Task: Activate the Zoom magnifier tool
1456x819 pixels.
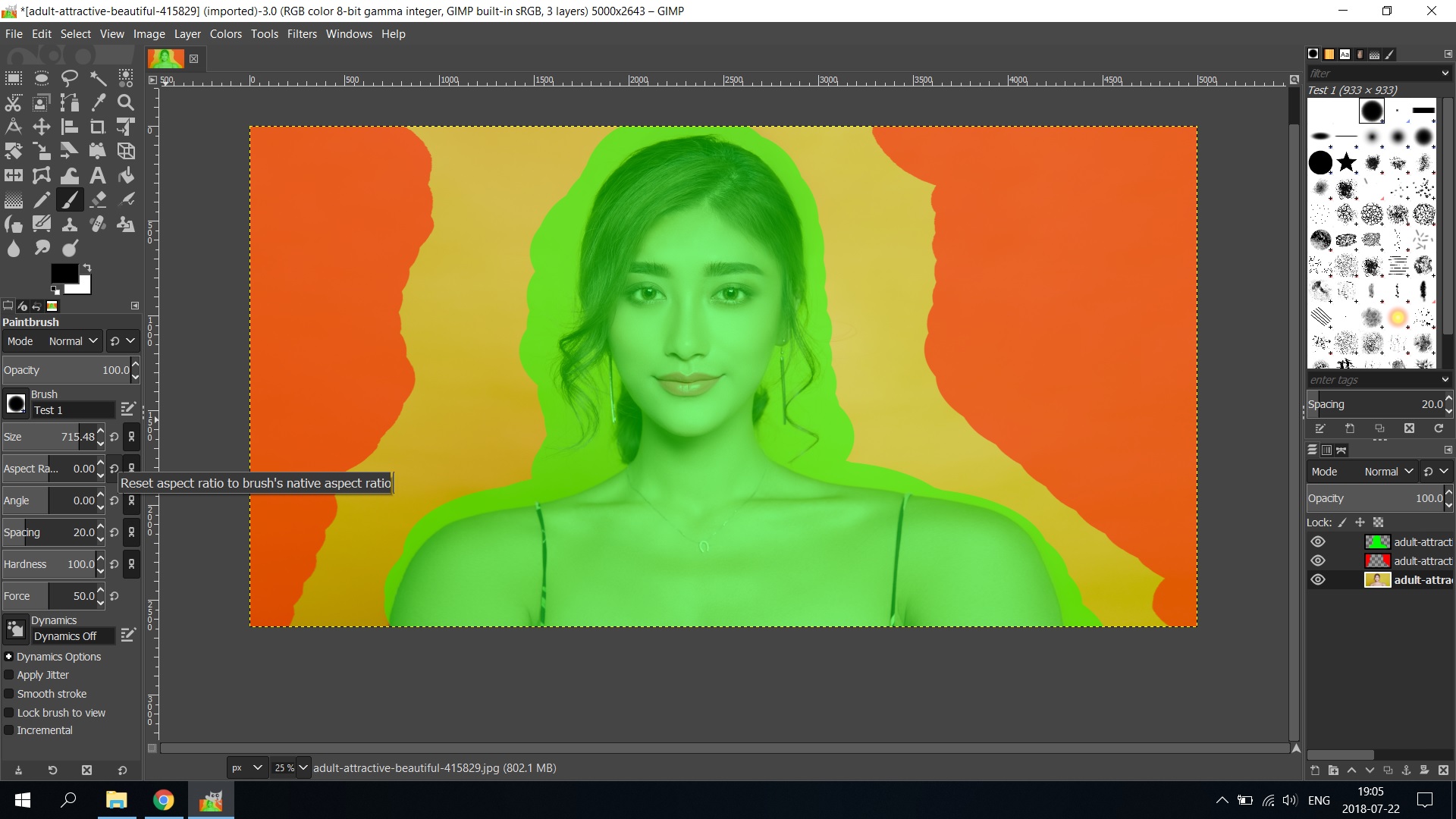Action: (126, 102)
